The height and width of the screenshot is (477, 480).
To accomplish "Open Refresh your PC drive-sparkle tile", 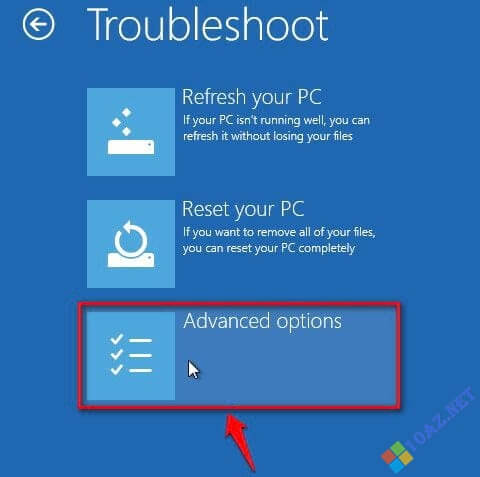I will 131,132.
